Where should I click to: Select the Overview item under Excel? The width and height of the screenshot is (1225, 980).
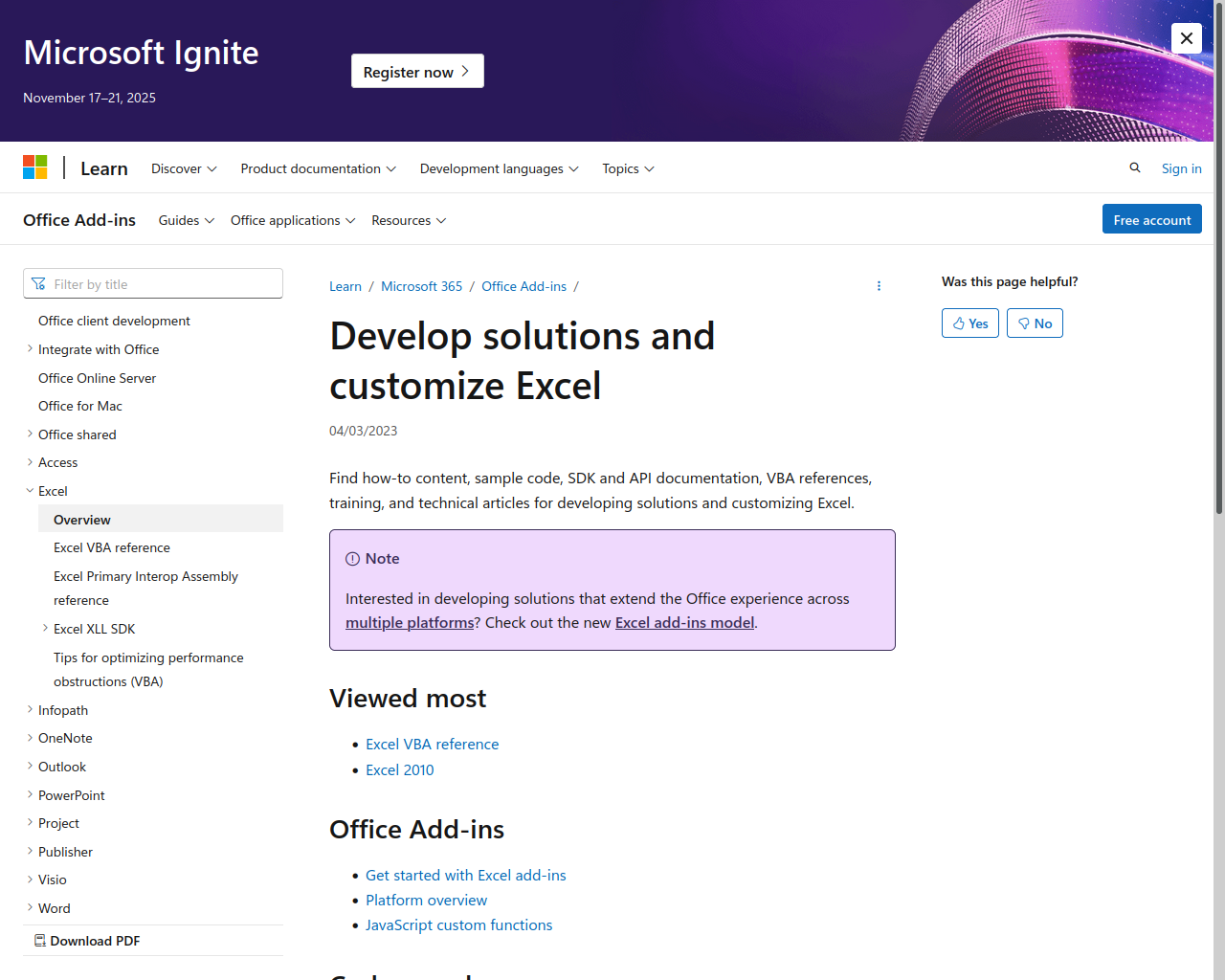click(x=161, y=520)
